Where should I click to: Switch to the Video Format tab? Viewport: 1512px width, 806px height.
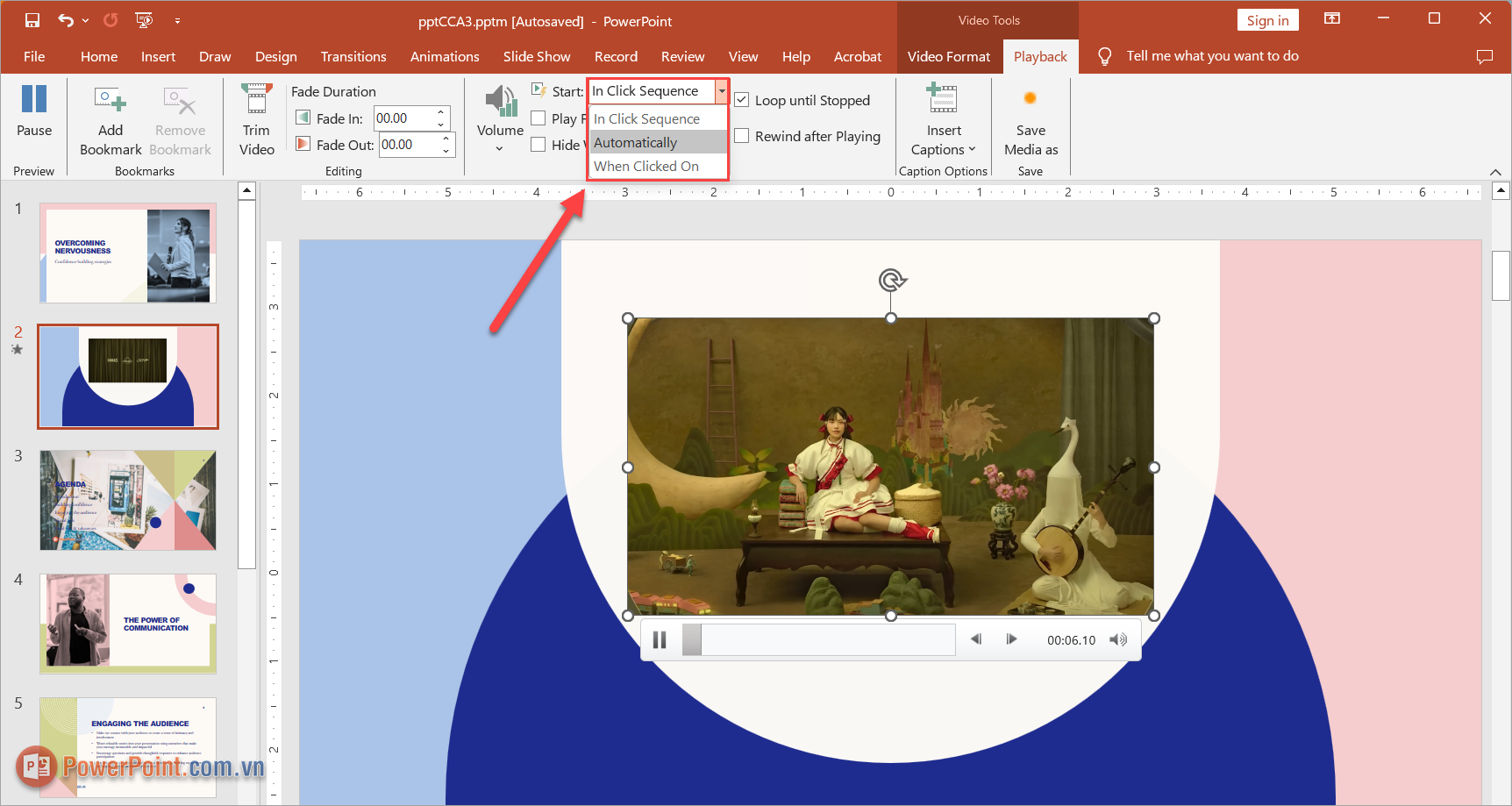pyautogui.click(x=949, y=56)
